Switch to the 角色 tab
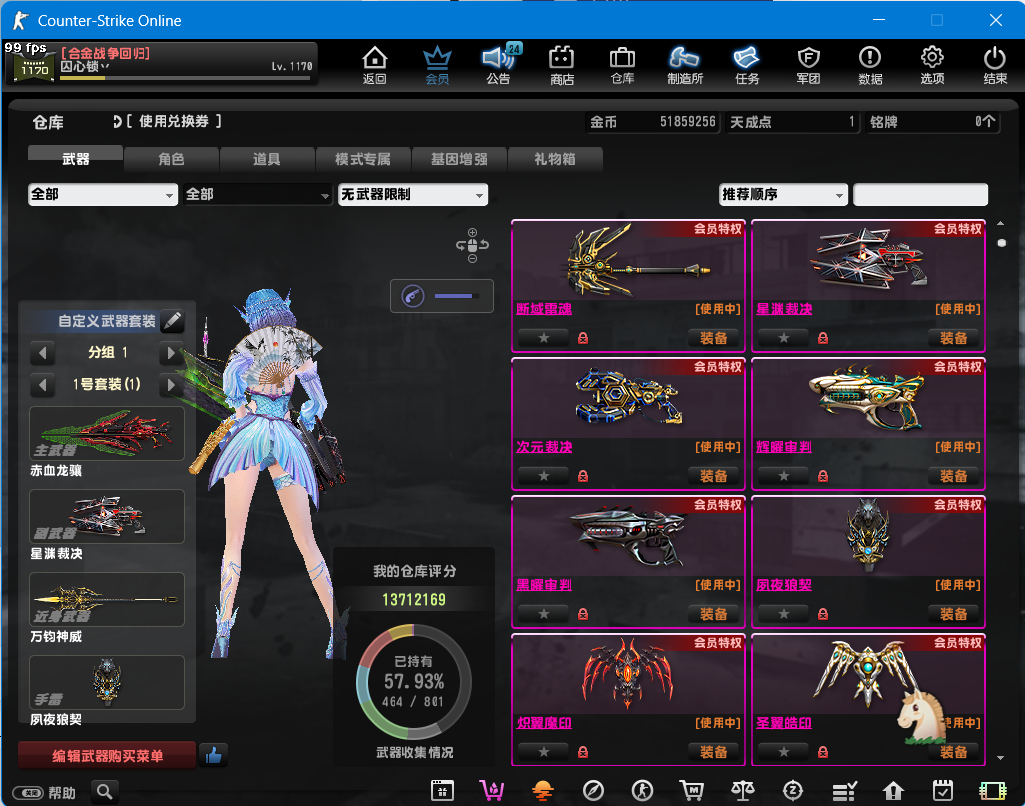Viewport: 1025px width, 806px height. (x=171, y=159)
